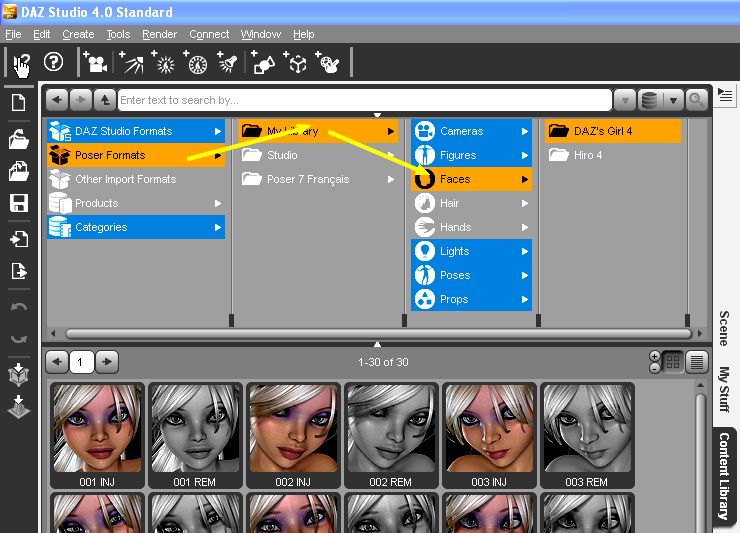Select the Poses folder
This screenshot has height=533, width=740.
[471, 275]
